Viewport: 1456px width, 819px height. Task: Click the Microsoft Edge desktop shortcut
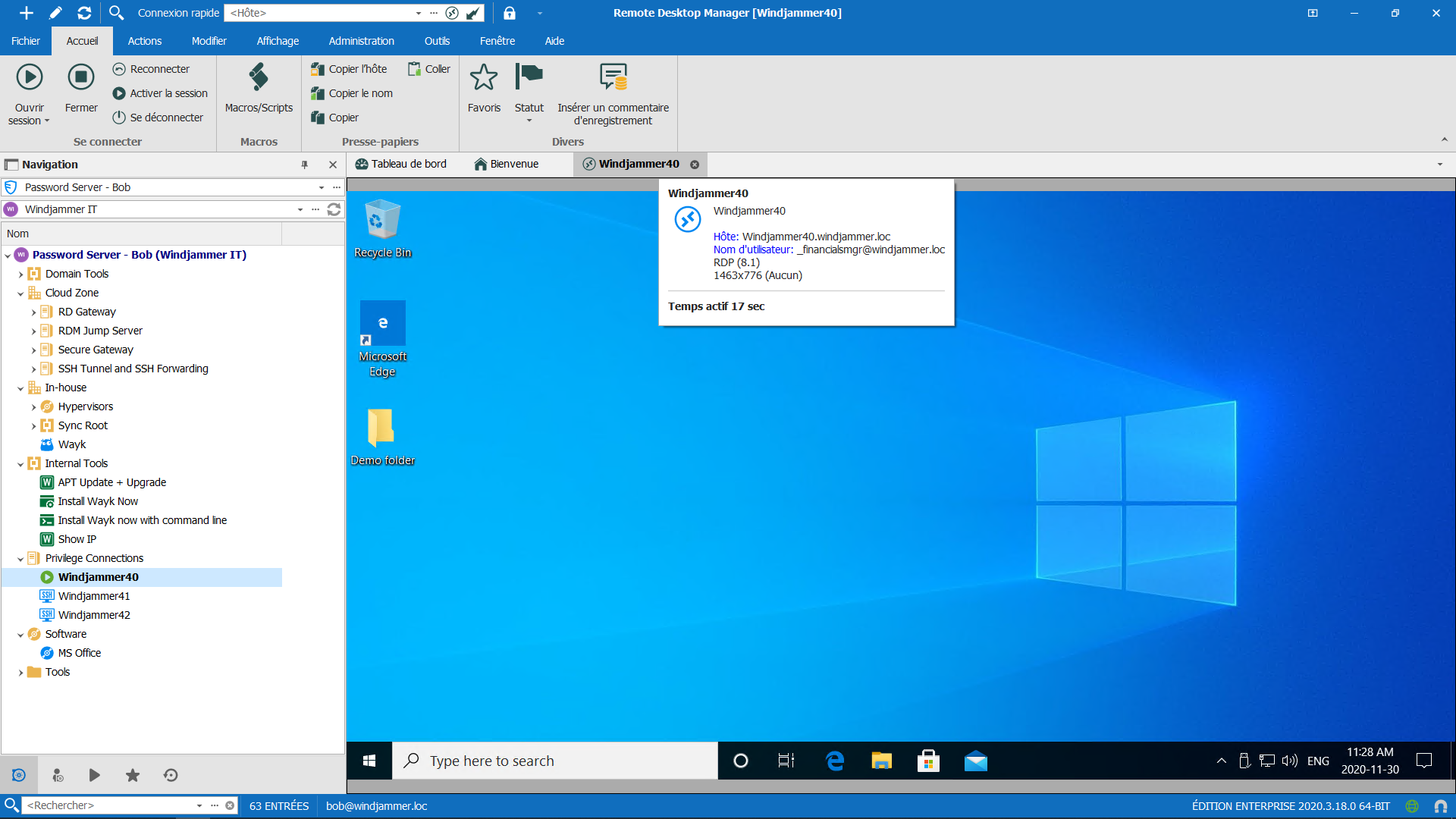tap(383, 339)
